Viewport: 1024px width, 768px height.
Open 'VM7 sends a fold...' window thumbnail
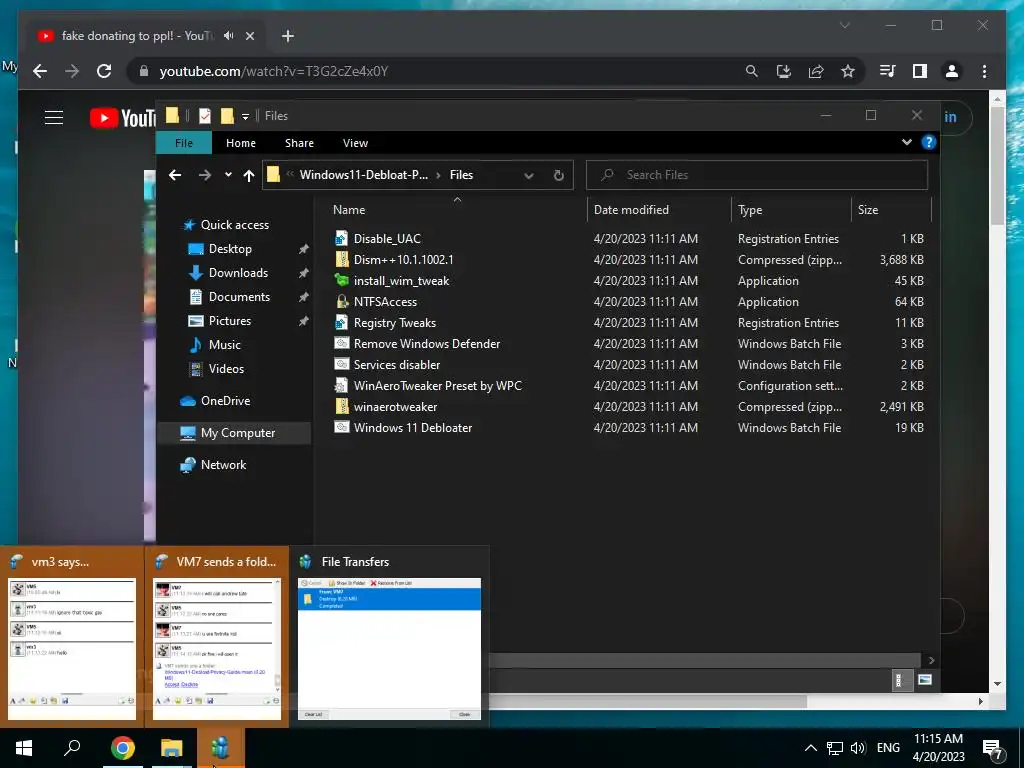click(217, 637)
